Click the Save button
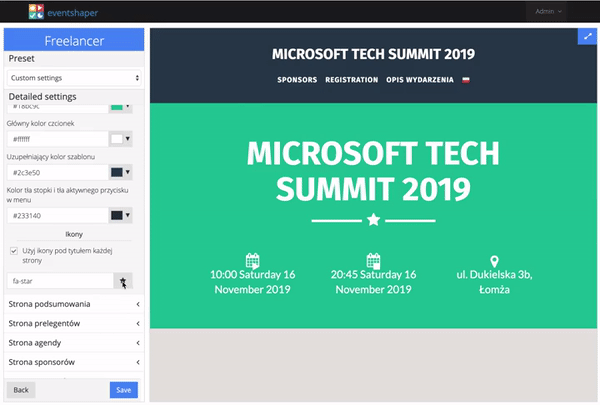Screen dimensions: 600x405 click(124, 390)
